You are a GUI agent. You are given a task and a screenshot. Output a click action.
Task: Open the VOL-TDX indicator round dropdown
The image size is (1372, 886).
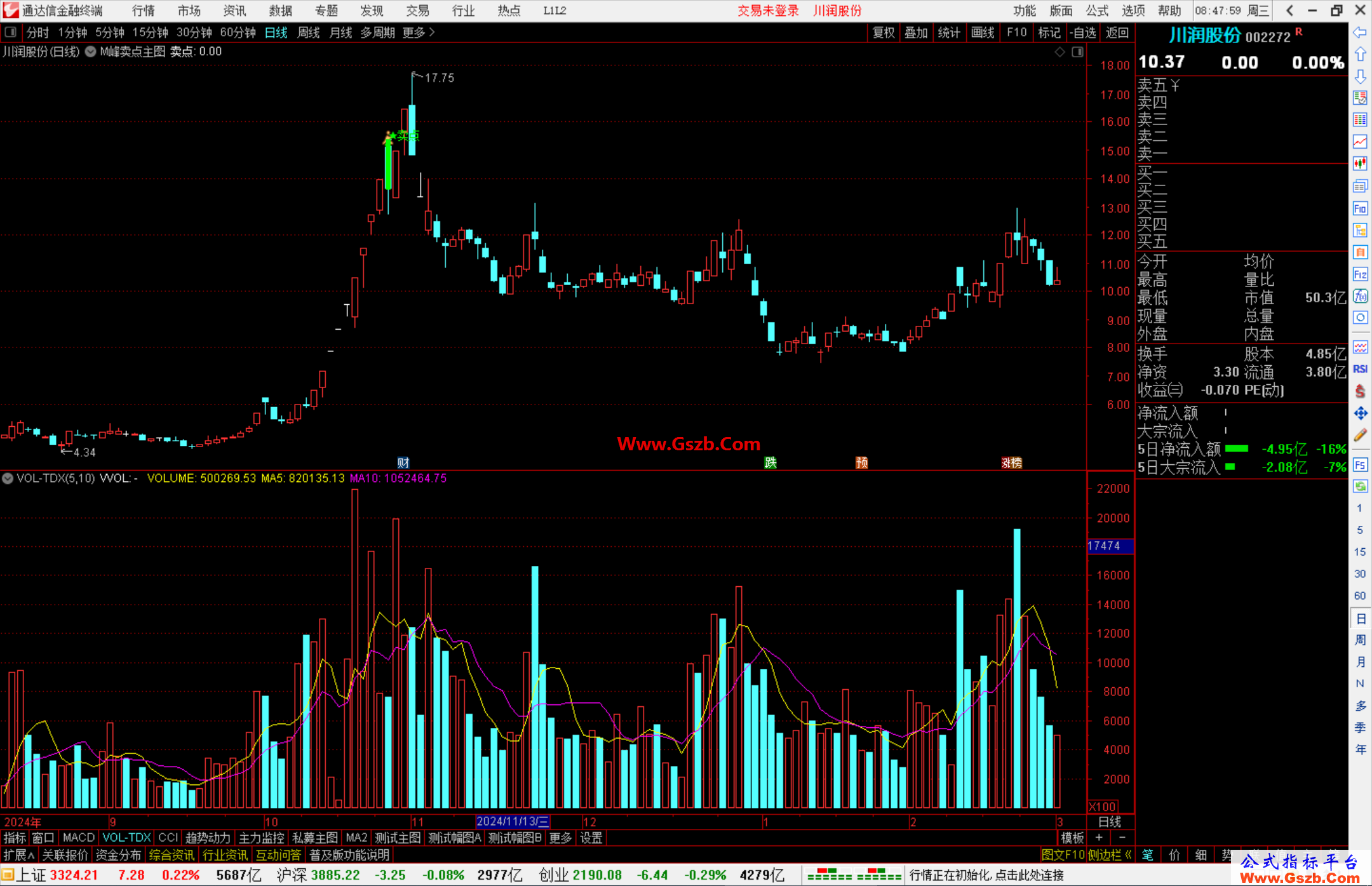click(8, 478)
